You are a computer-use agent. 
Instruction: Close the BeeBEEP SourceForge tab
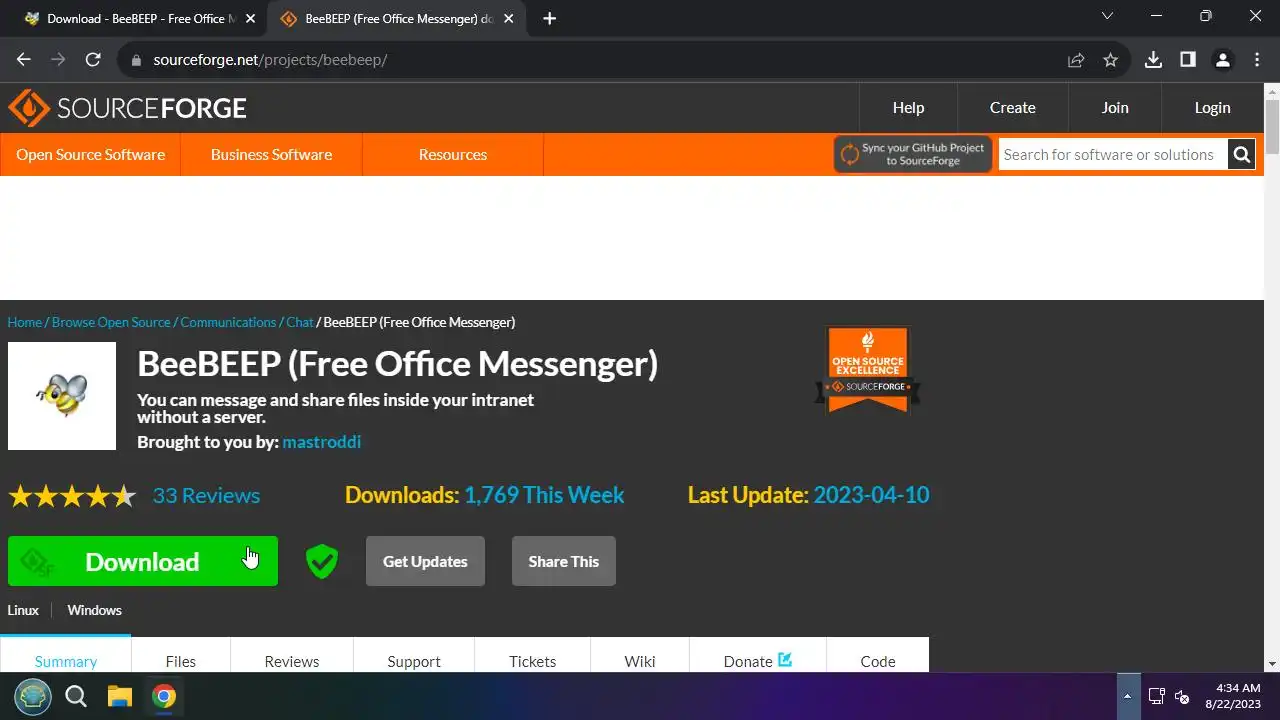510,18
